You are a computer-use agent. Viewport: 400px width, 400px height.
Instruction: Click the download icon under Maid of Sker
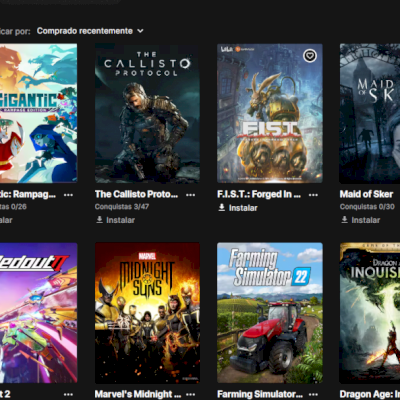344,220
